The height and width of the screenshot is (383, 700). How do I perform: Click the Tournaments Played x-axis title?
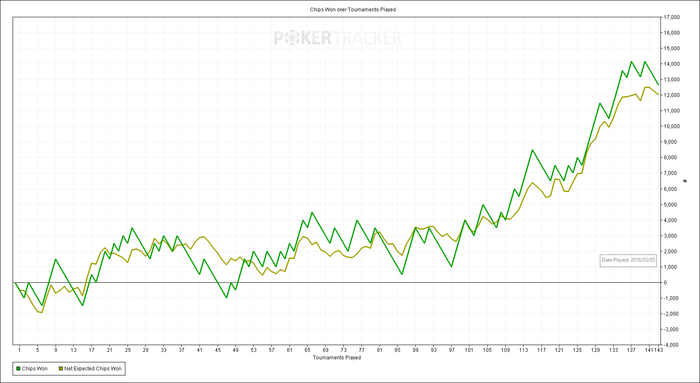(337, 358)
